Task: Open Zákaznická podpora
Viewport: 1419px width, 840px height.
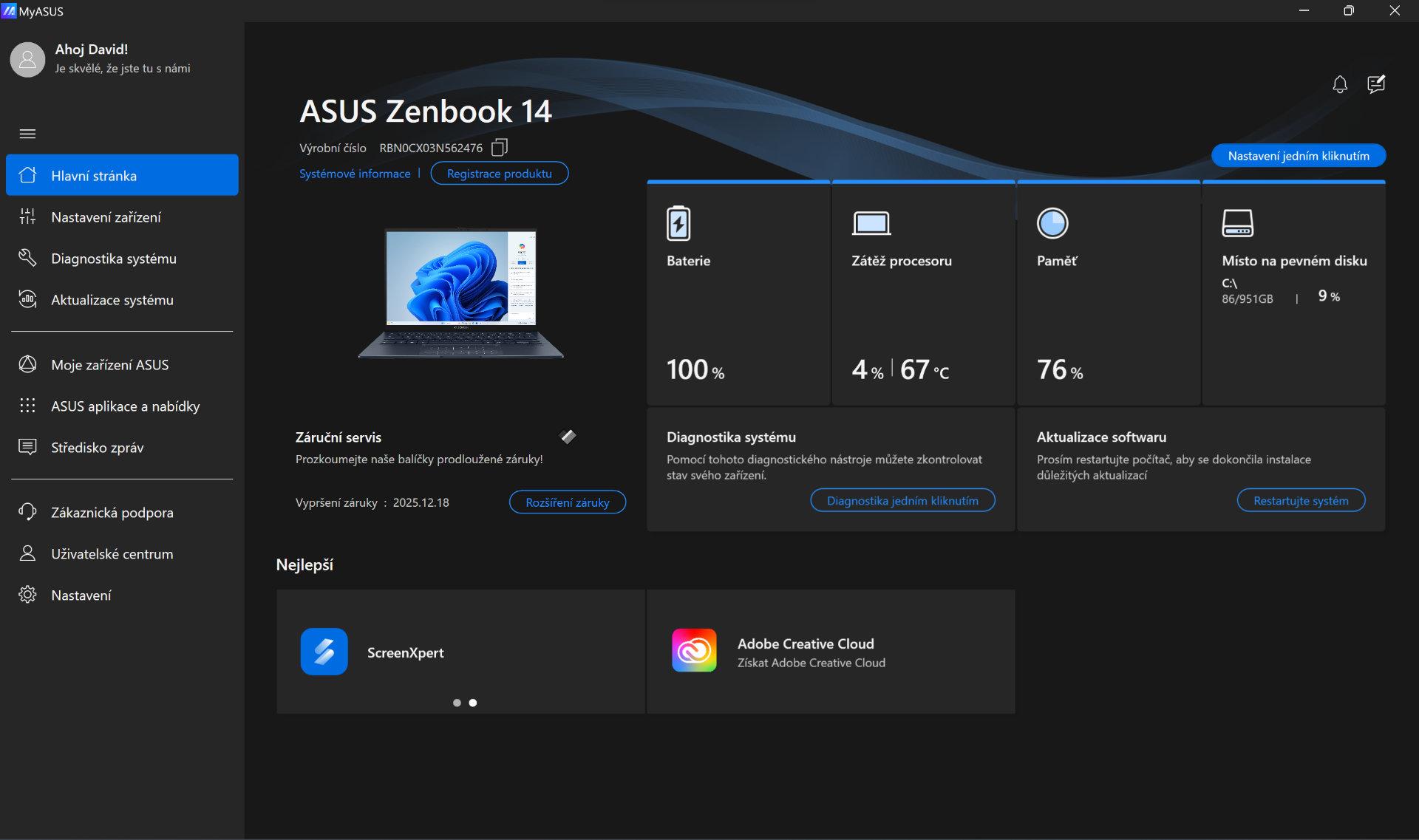Action: [122, 512]
